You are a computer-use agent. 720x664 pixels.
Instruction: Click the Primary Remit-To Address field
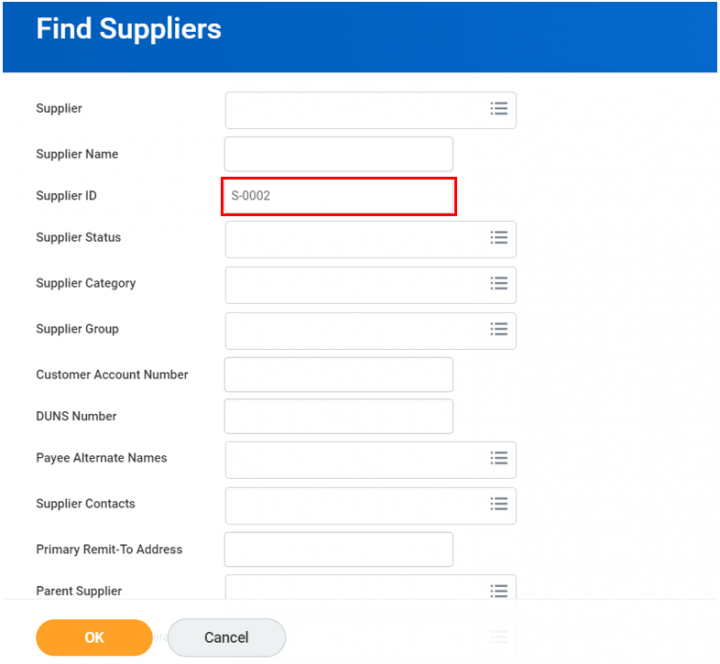coord(338,549)
